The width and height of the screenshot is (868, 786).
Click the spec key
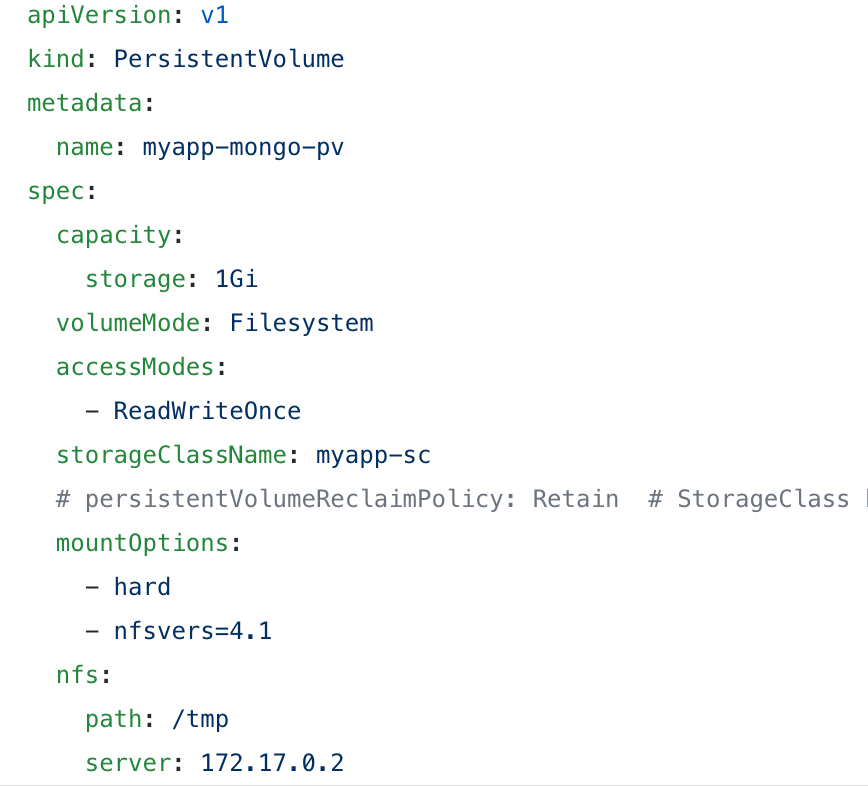(56, 191)
